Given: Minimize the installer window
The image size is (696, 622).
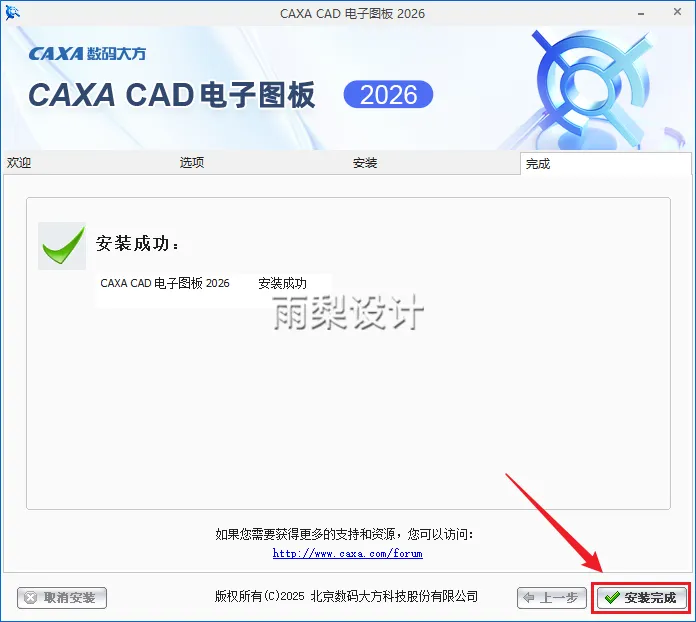Looking at the screenshot, I should pyautogui.click(x=641, y=14).
